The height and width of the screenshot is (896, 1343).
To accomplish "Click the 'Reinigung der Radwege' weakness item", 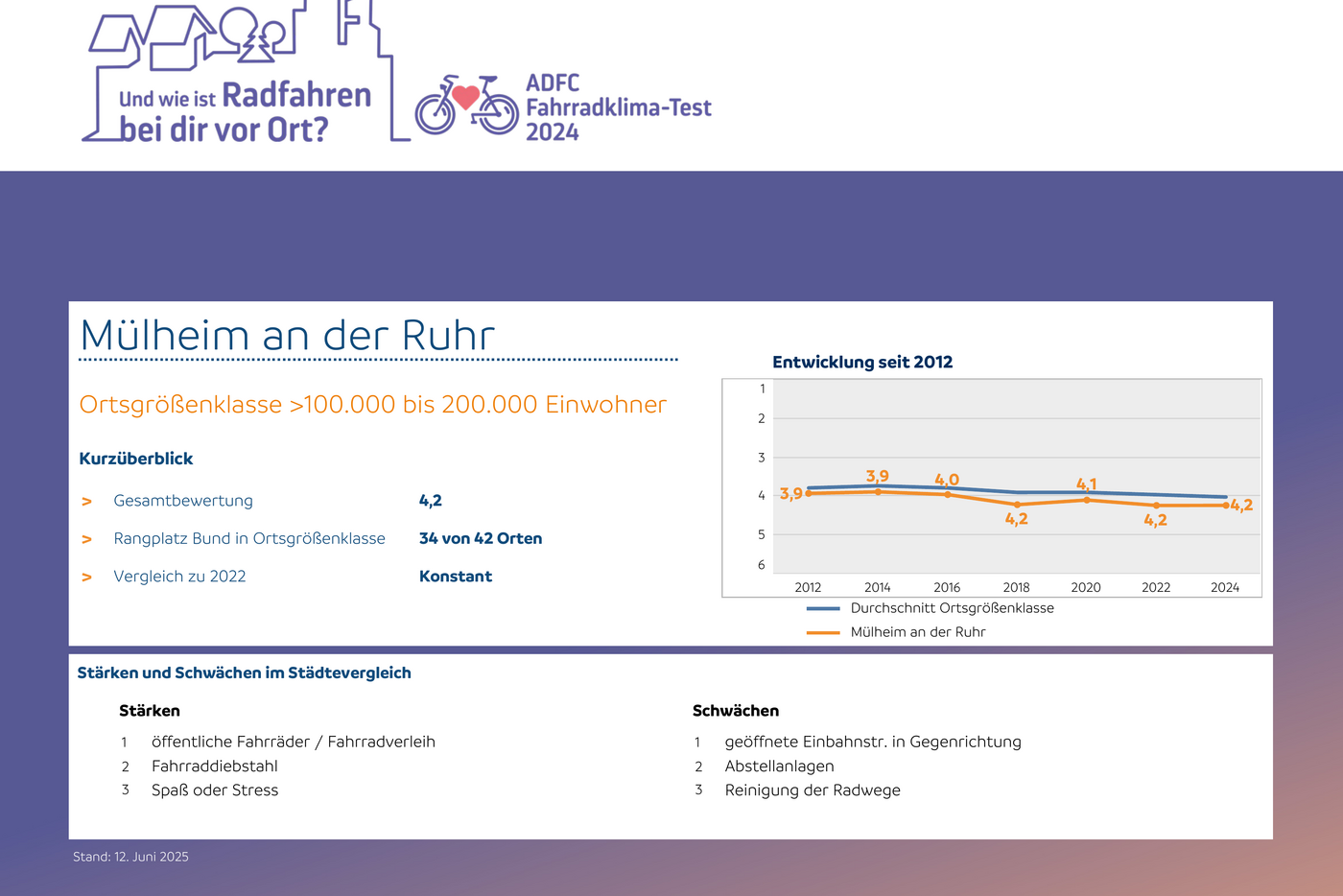I will pos(812,790).
